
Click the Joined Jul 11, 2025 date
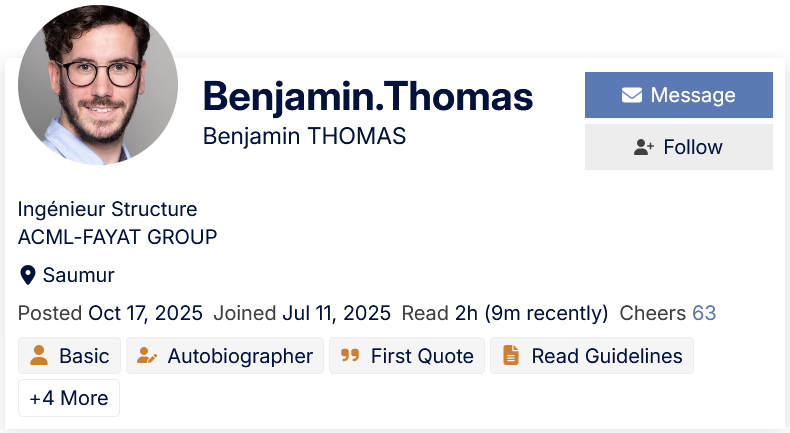[336, 313]
